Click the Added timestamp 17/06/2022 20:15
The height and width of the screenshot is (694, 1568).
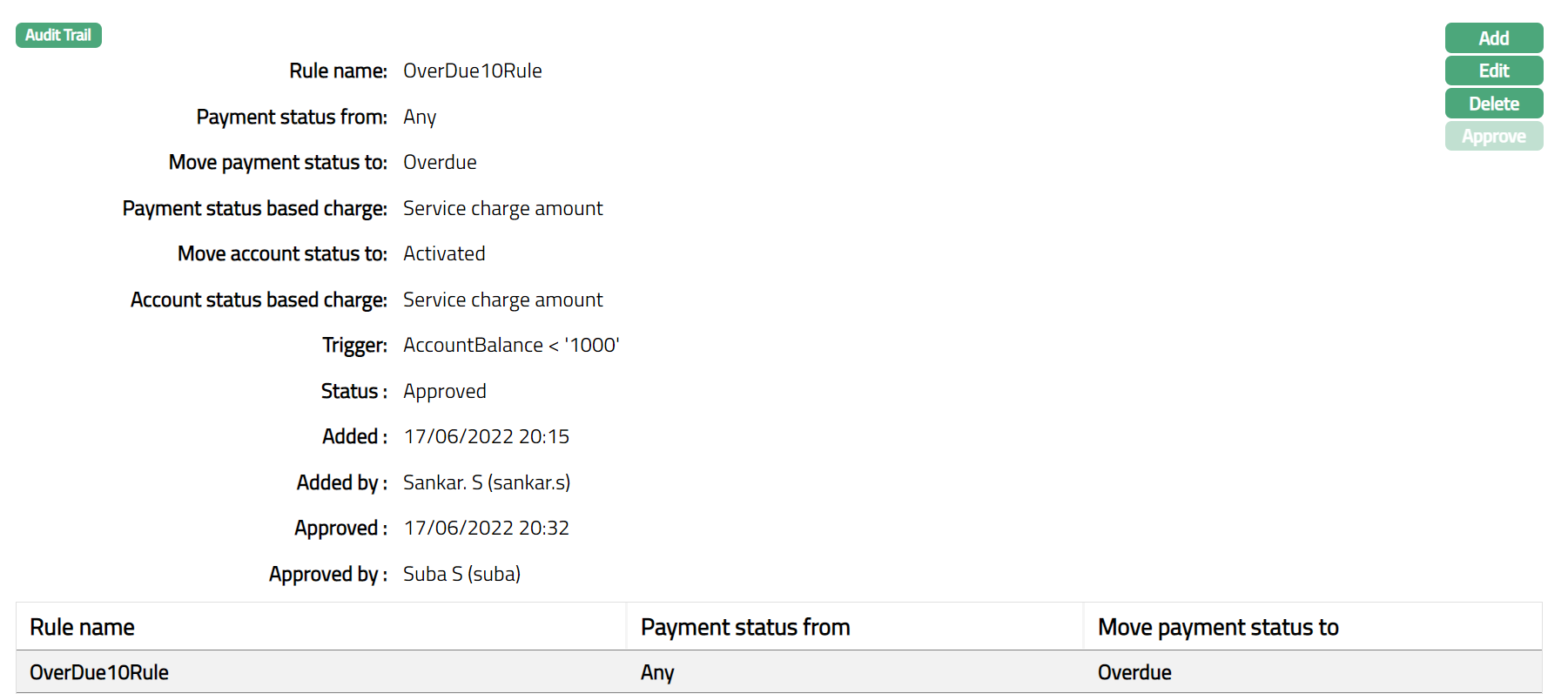pos(486,437)
